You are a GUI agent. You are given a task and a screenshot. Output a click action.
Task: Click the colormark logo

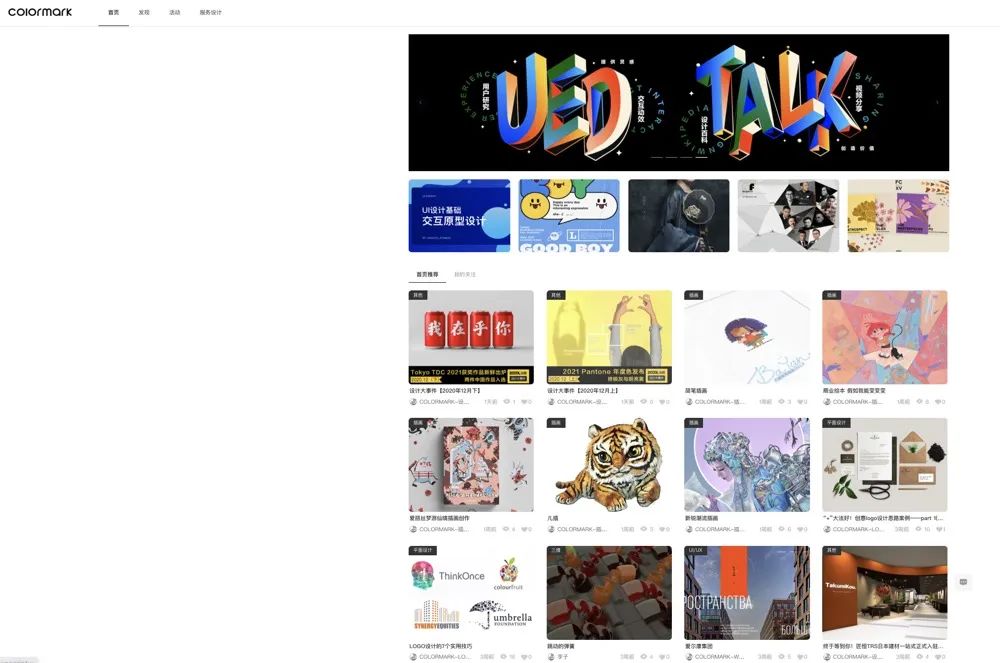[40, 12]
